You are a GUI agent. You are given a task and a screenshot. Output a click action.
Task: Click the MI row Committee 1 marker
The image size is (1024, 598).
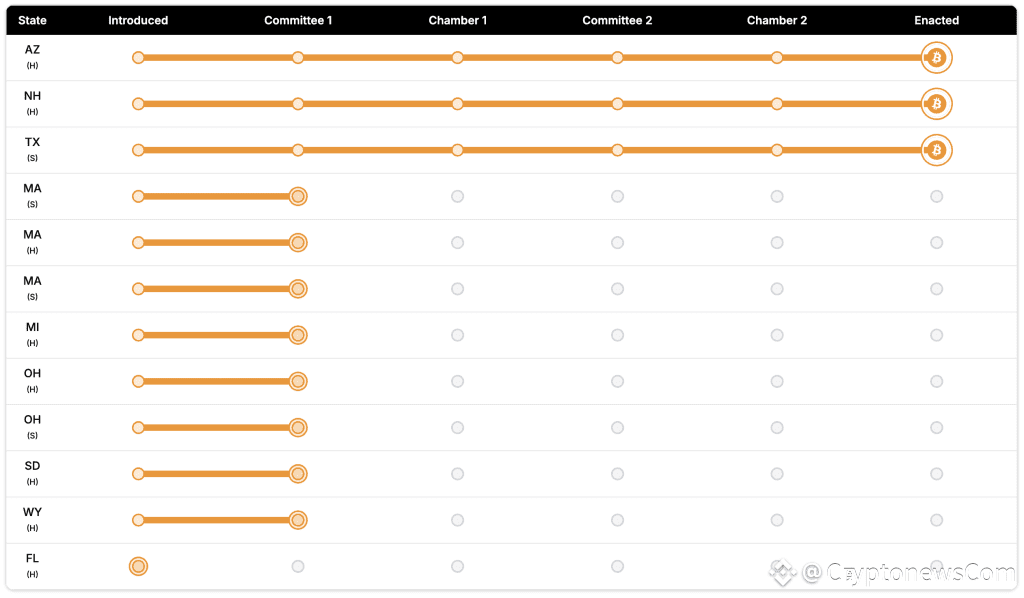(297, 335)
